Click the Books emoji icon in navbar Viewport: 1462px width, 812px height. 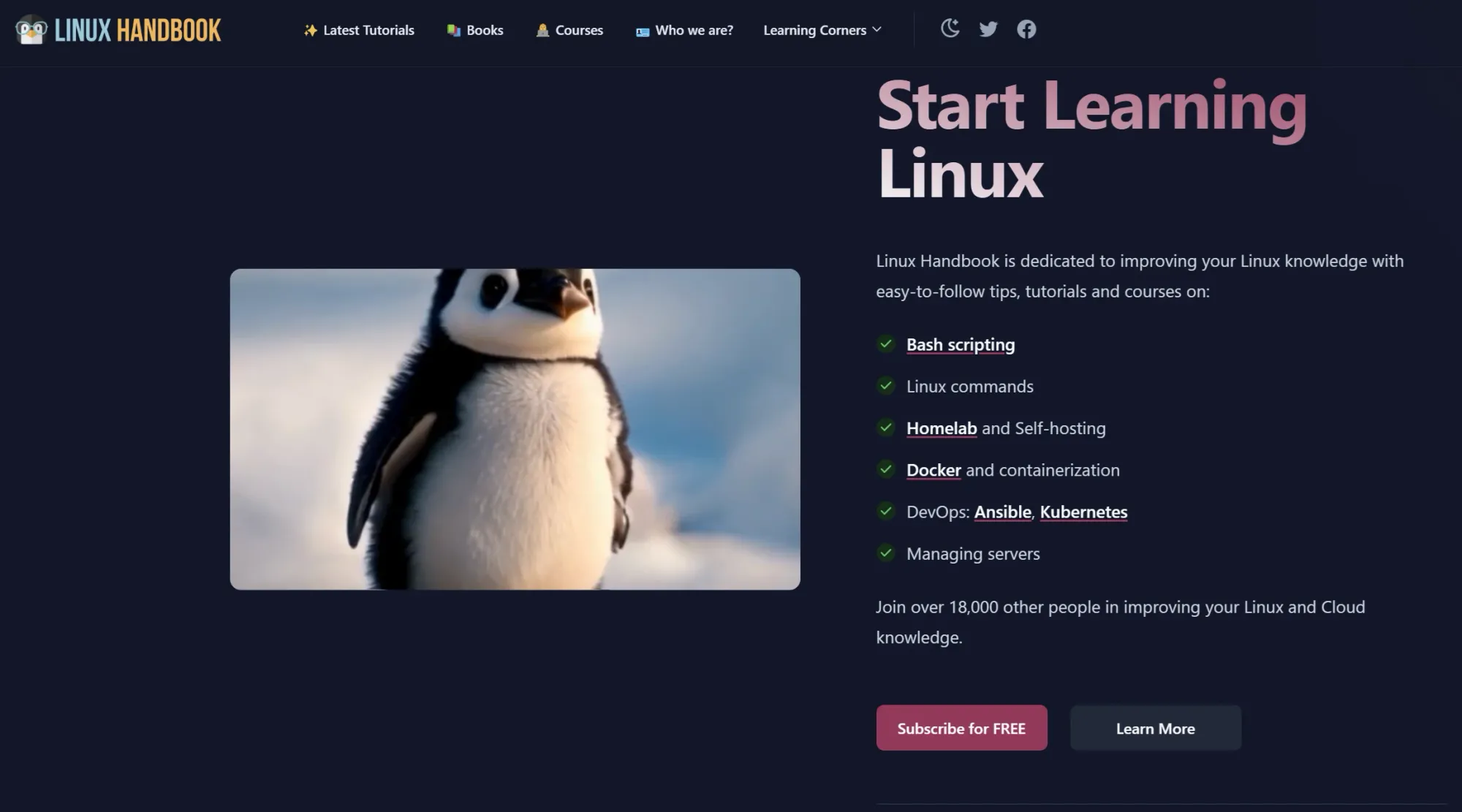453,28
